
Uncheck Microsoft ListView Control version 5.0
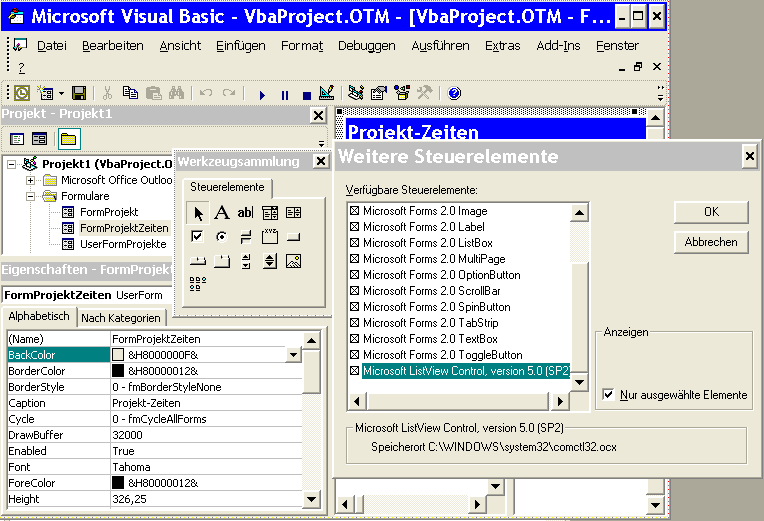coord(353,371)
